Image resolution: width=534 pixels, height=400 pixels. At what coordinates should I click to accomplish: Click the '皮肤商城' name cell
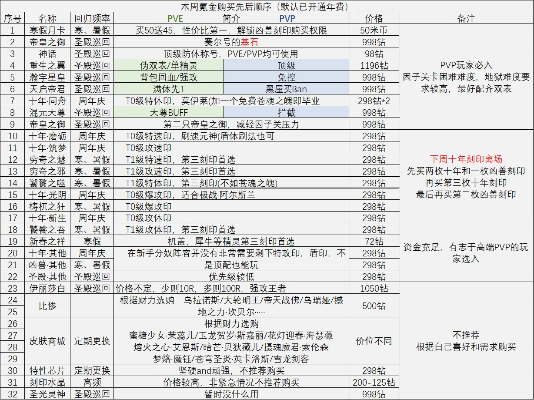coord(47,341)
